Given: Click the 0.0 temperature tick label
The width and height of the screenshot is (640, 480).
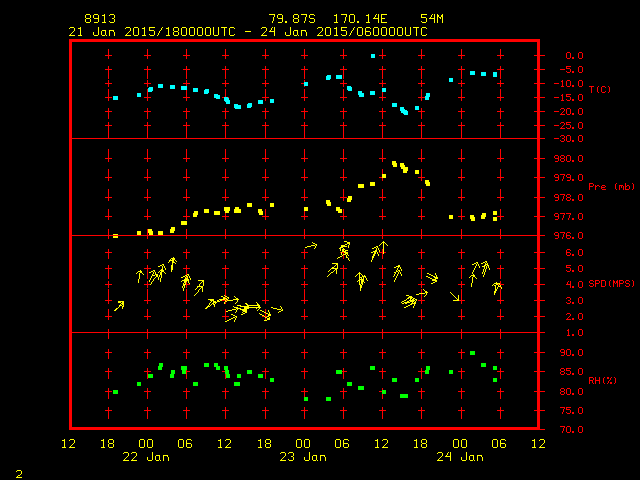Looking at the screenshot, I should click(574, 56).
